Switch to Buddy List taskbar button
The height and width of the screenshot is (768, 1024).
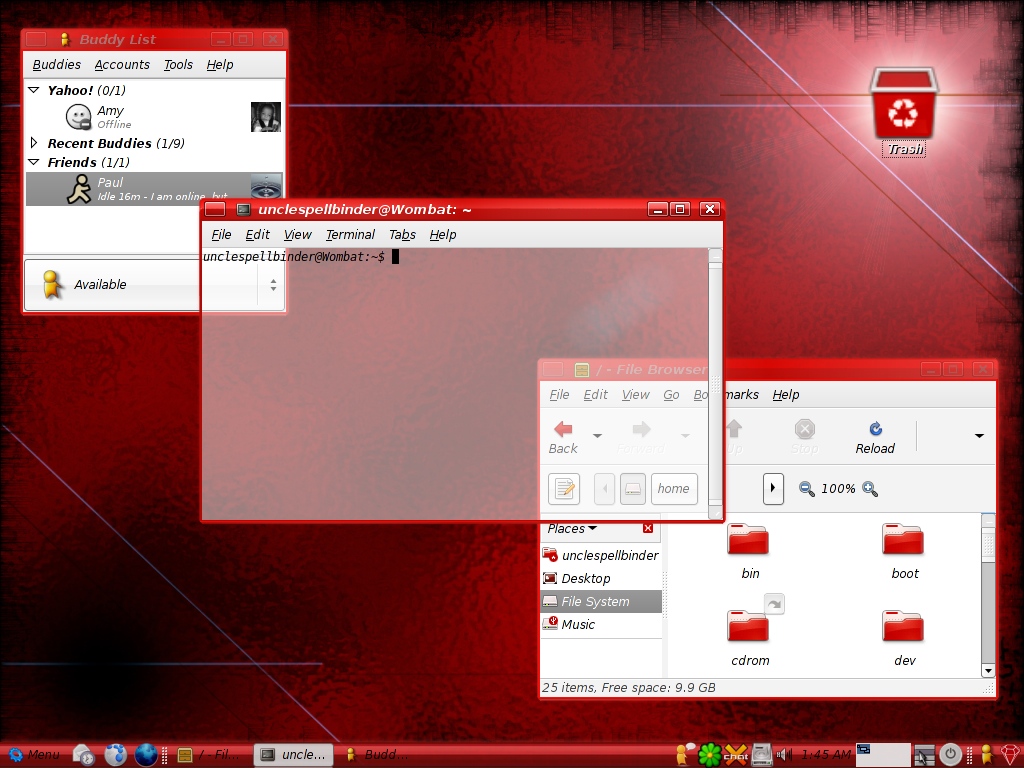click(x=377, y=755)
